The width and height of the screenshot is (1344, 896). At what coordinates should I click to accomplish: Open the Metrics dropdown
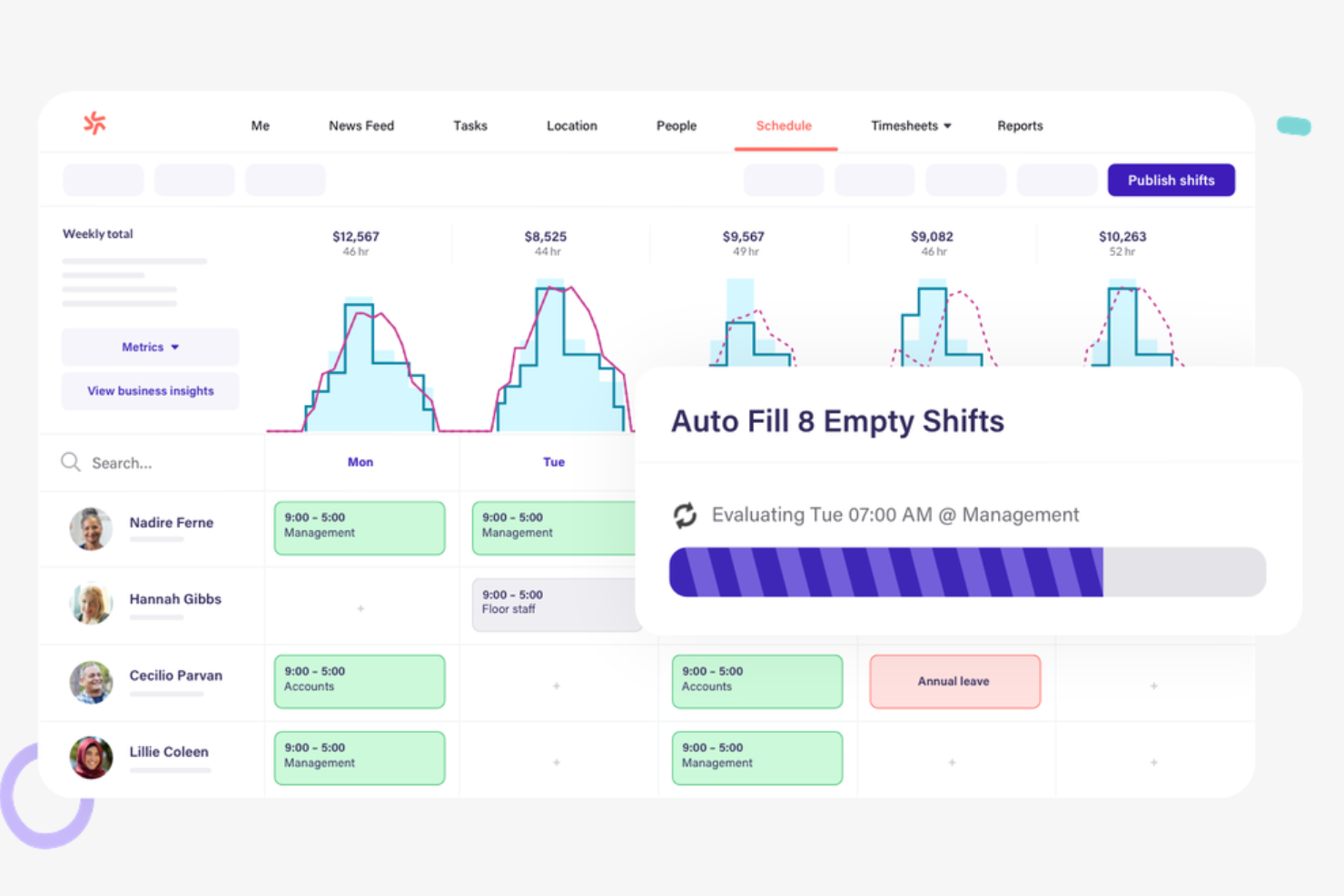pos(149,347)
